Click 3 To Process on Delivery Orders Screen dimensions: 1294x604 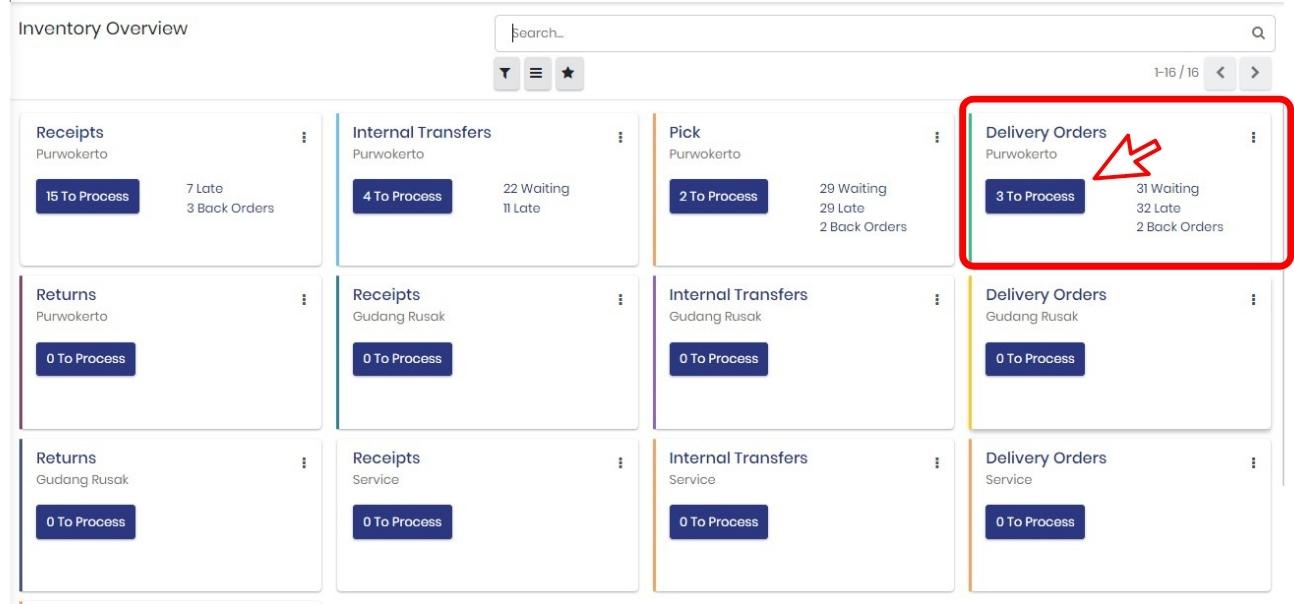pos(1034,196)
